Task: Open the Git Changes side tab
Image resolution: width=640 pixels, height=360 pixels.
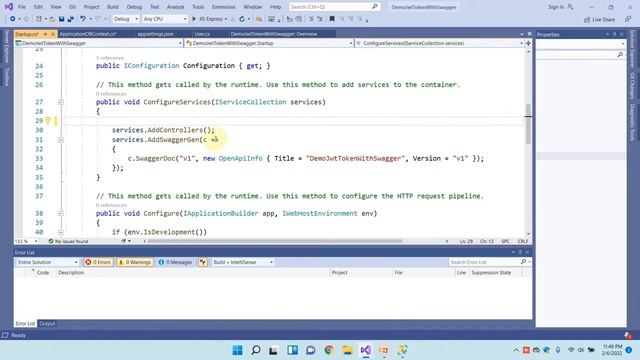Action: point(632,86)
